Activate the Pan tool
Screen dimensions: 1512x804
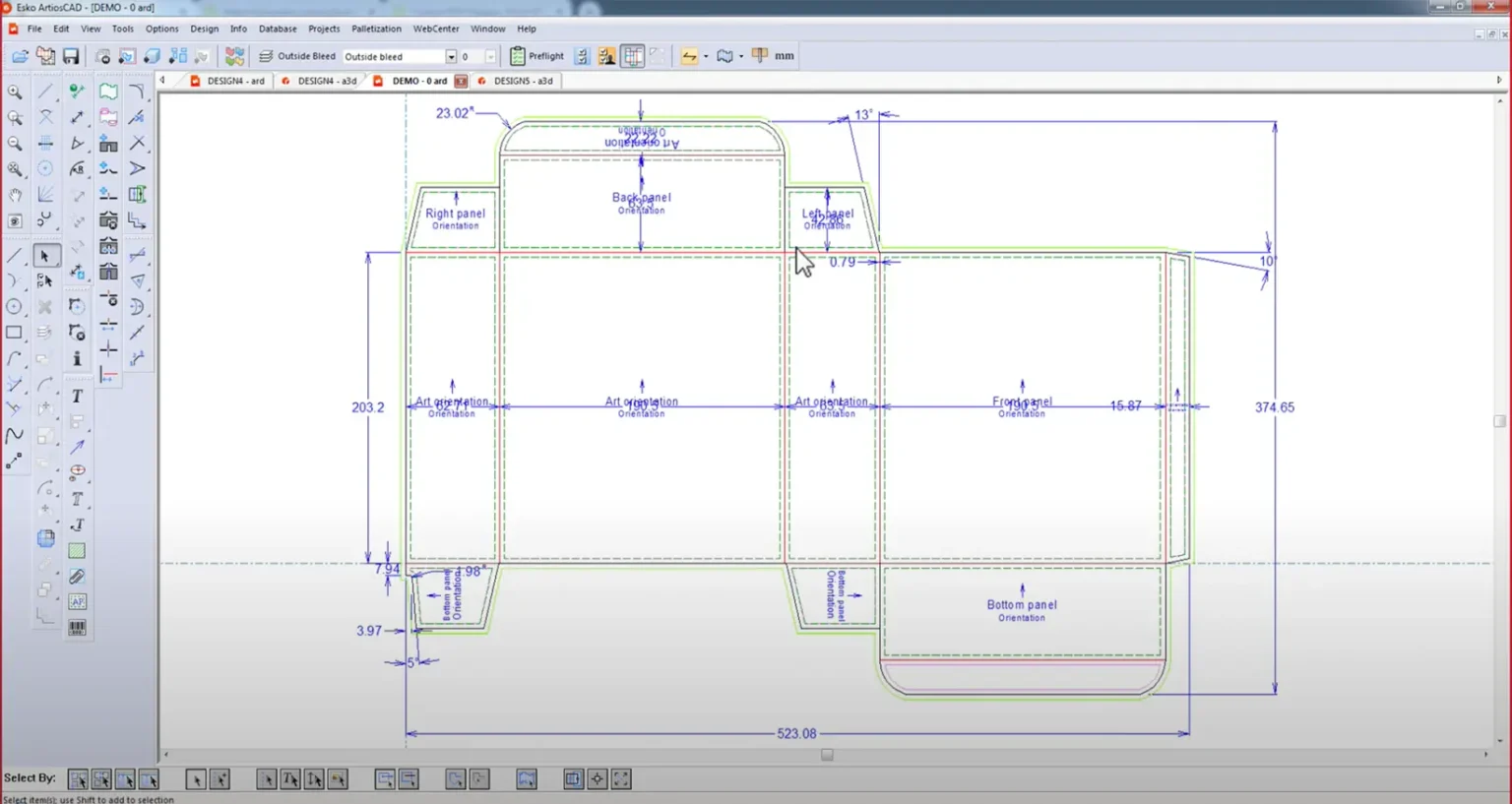click(x=16, y=196)
